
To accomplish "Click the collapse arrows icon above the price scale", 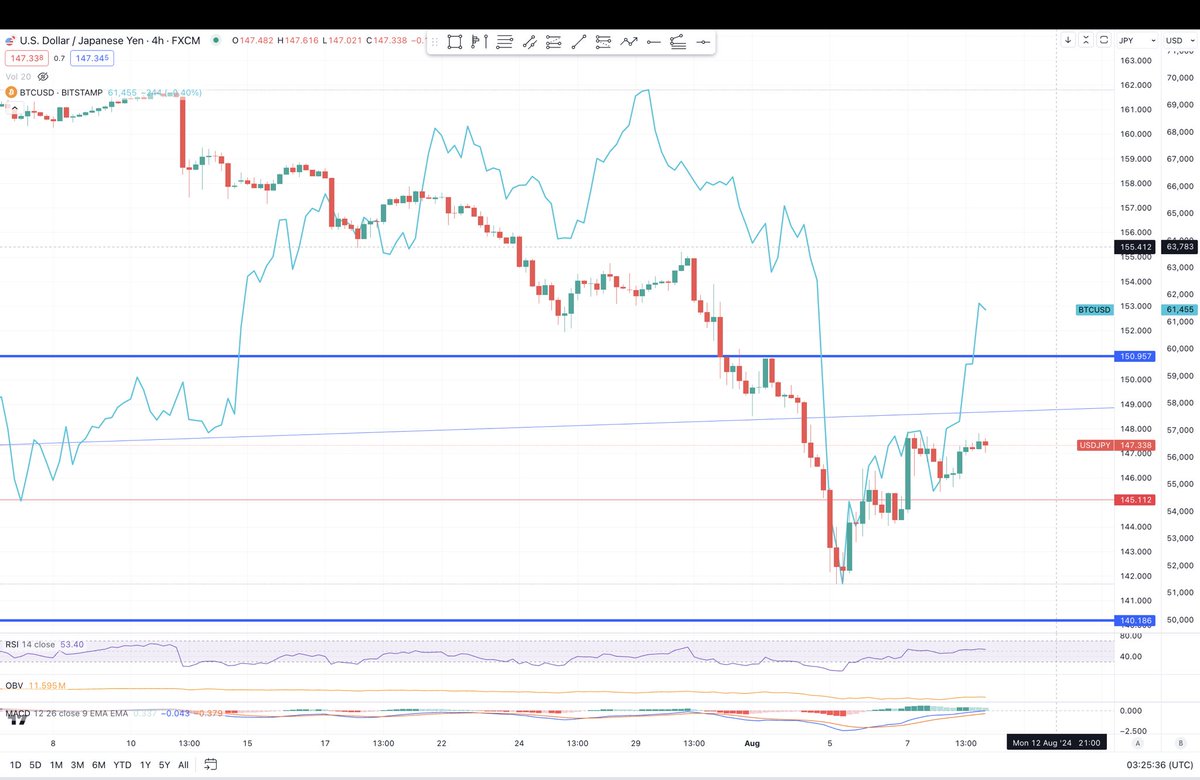I will pos(1088,40).
